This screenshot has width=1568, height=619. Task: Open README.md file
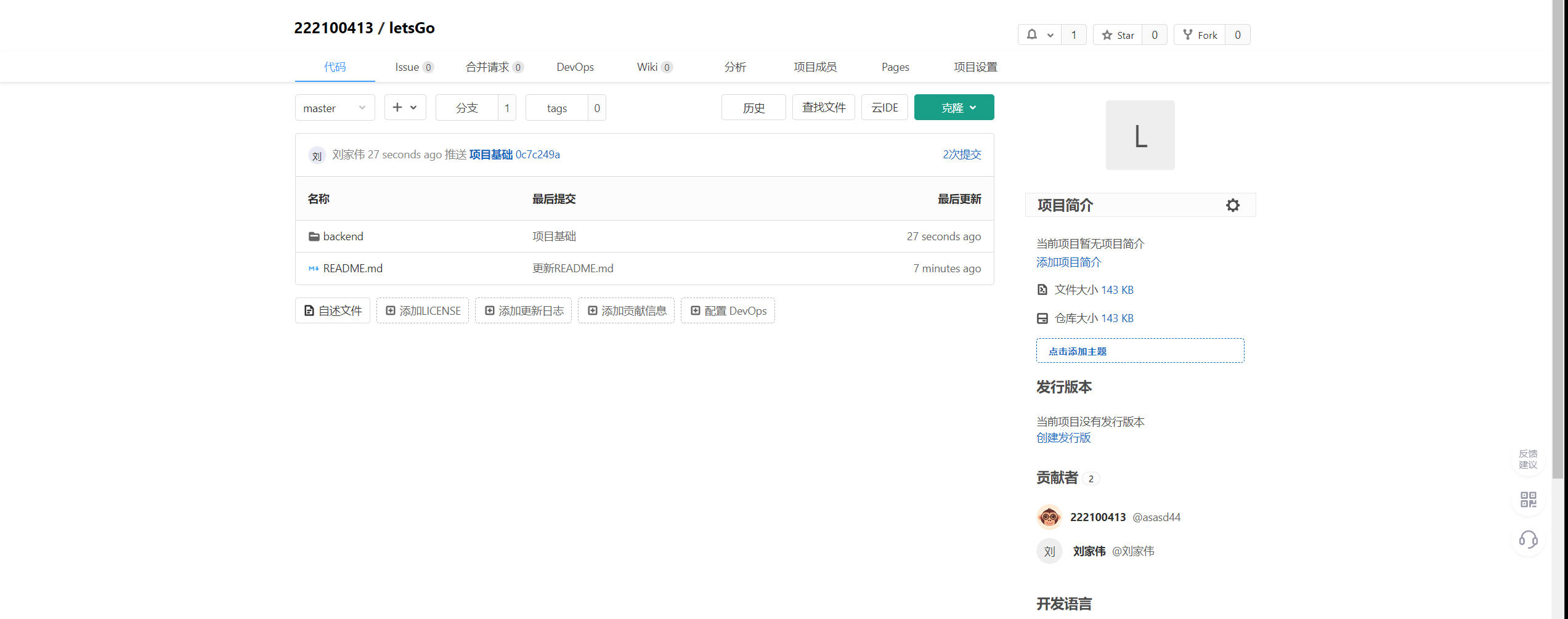[352, 269]
